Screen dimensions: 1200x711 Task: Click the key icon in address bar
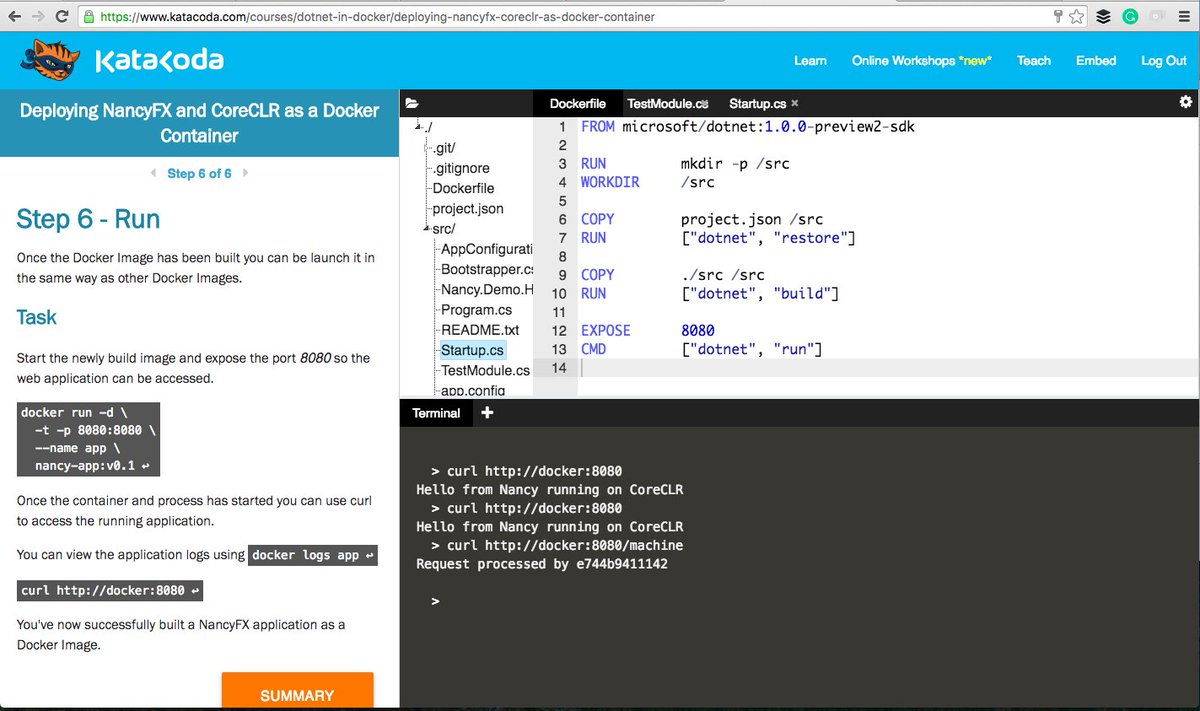click(x=1058, y=17)
